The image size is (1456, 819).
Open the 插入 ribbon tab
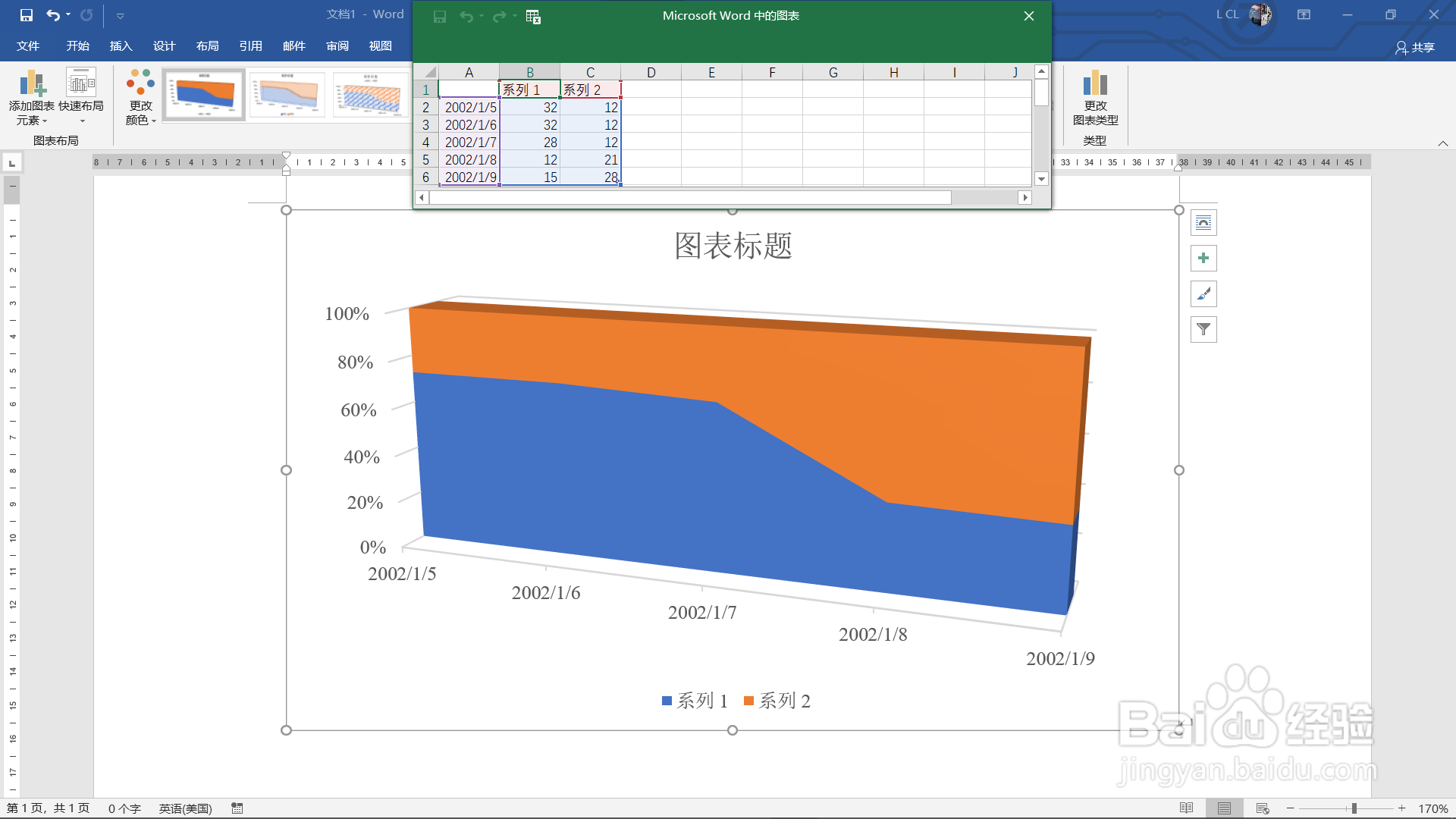tap(121, 46)
